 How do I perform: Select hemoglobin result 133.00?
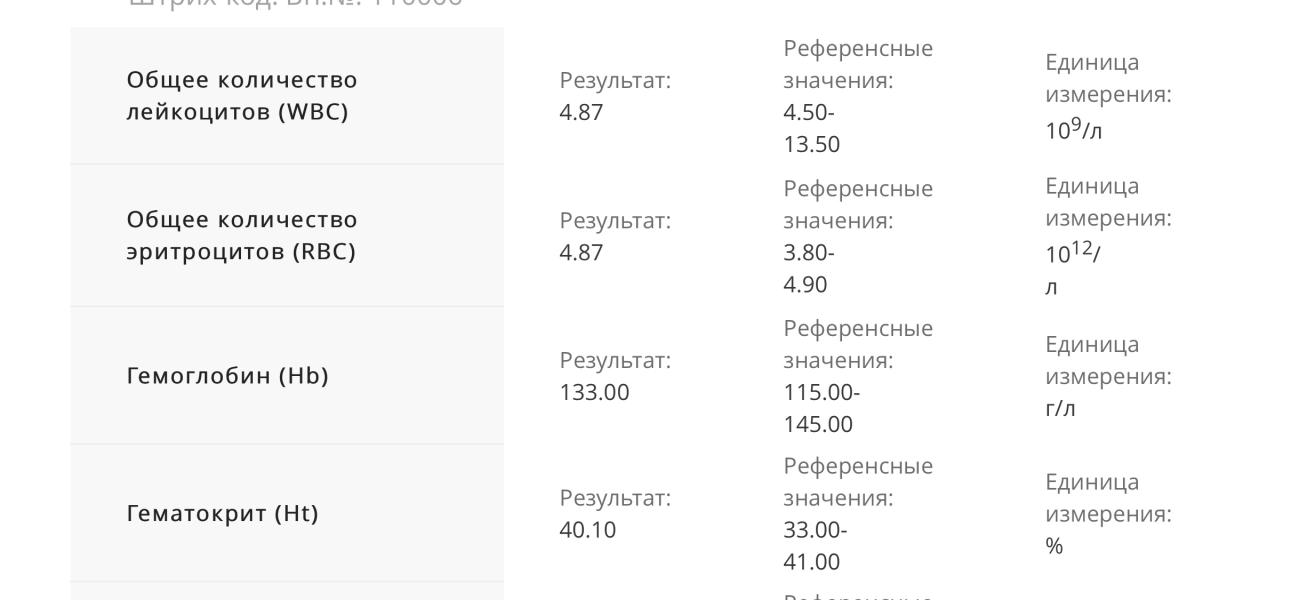tap(594, 392)
